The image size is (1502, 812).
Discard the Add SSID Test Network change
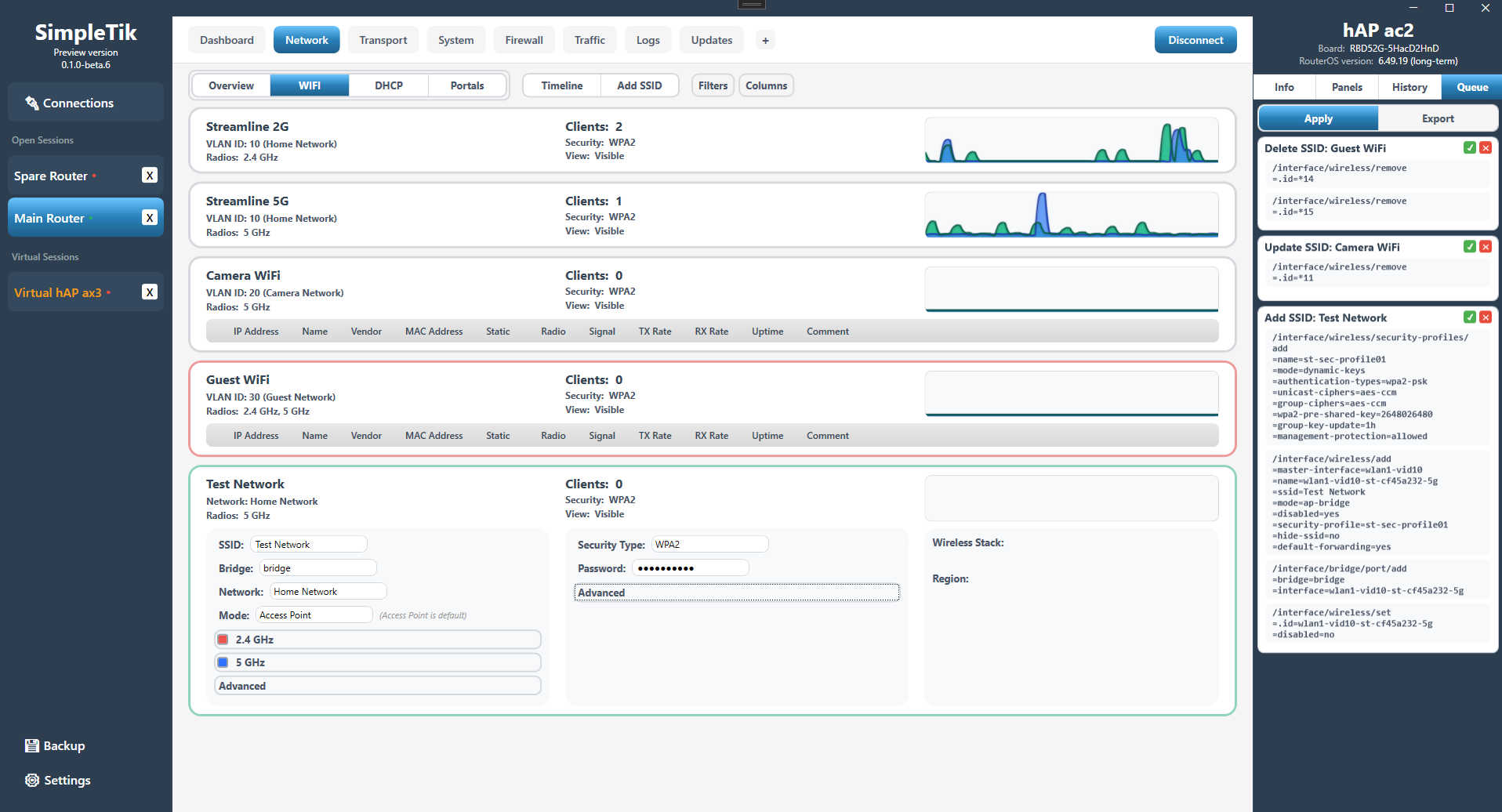(x=1486, y=317)
